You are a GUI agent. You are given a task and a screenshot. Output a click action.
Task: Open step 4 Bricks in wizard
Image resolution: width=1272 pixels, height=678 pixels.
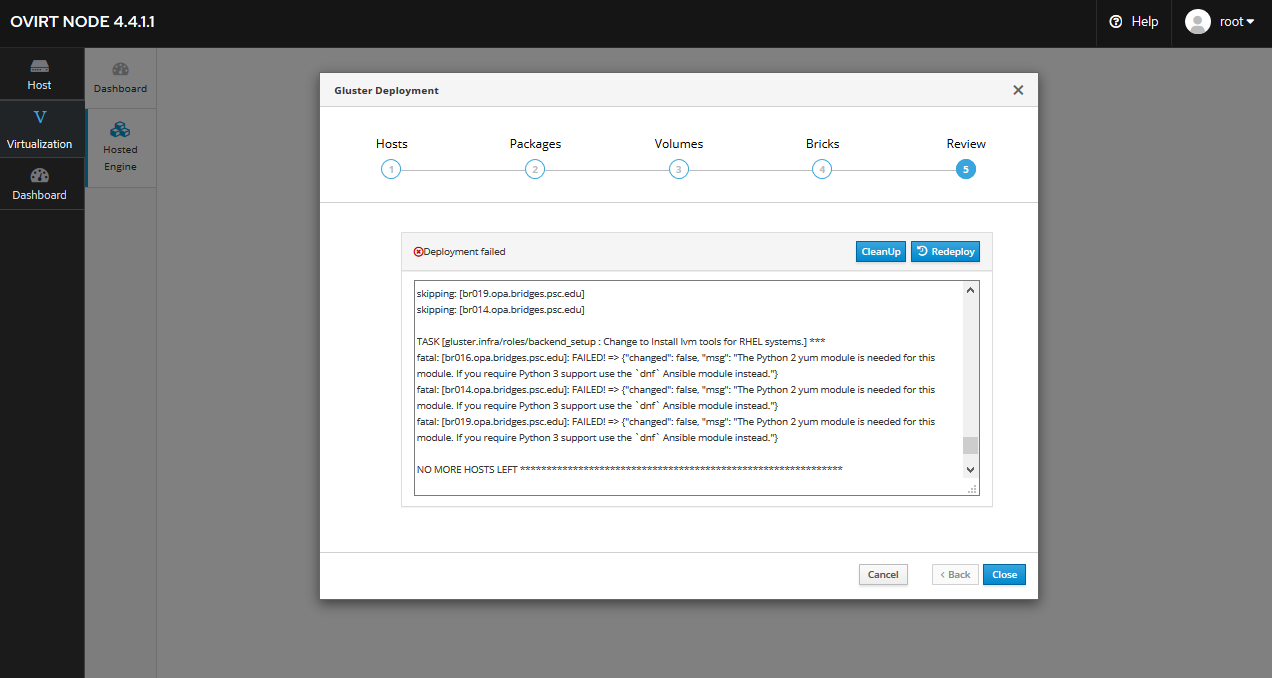(822, 169)
